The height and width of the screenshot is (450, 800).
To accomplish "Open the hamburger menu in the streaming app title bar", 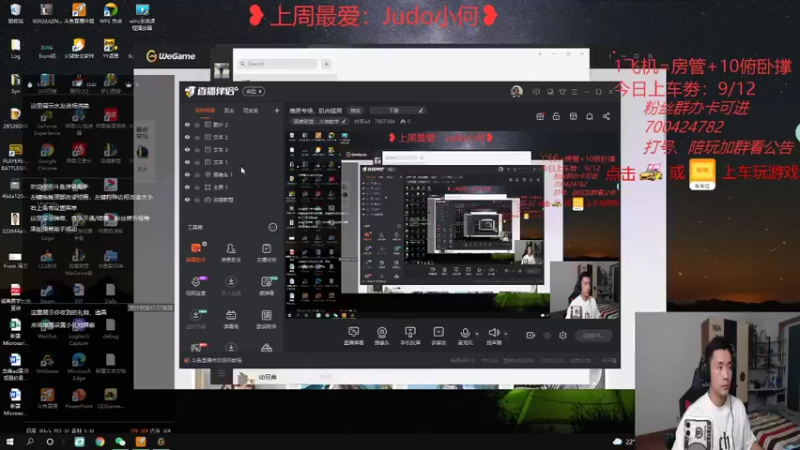I will [x=574, y=92].
